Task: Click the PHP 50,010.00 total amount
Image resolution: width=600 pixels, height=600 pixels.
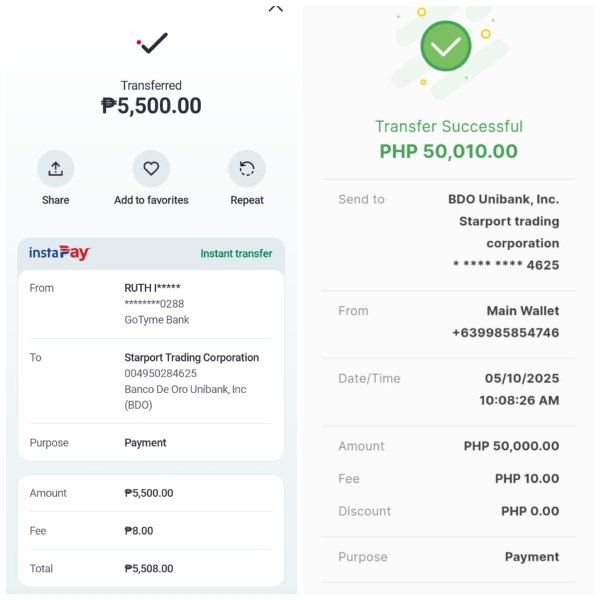Action: pos(448,152)
